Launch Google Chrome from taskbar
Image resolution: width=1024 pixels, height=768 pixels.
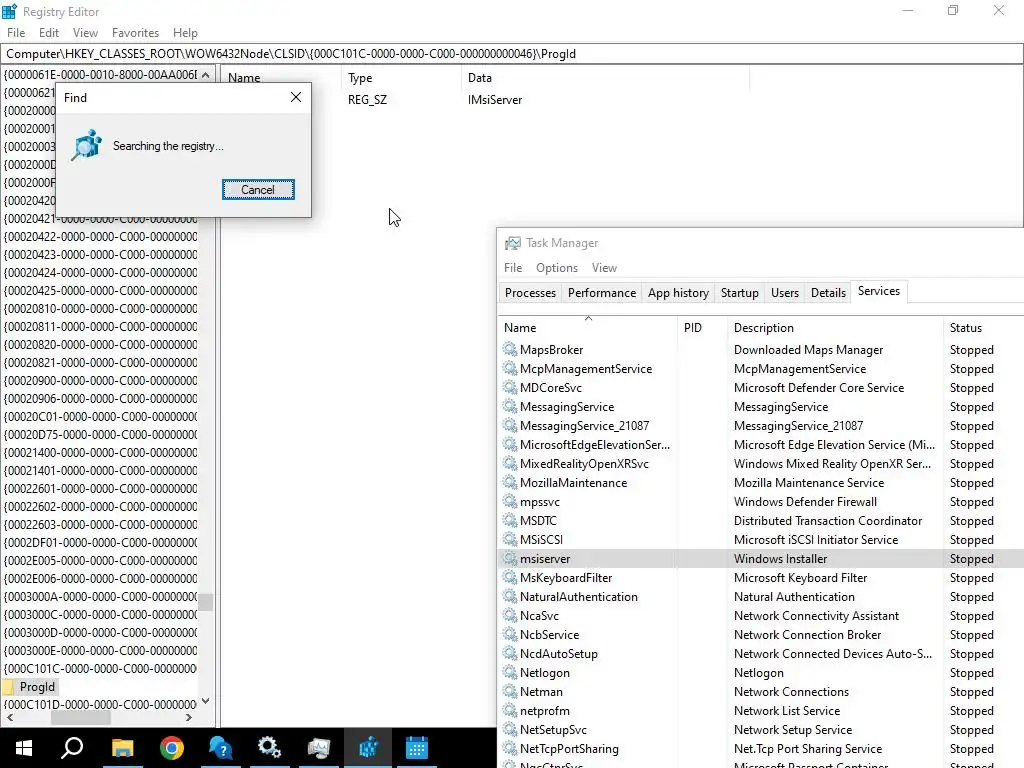point(172,748)
